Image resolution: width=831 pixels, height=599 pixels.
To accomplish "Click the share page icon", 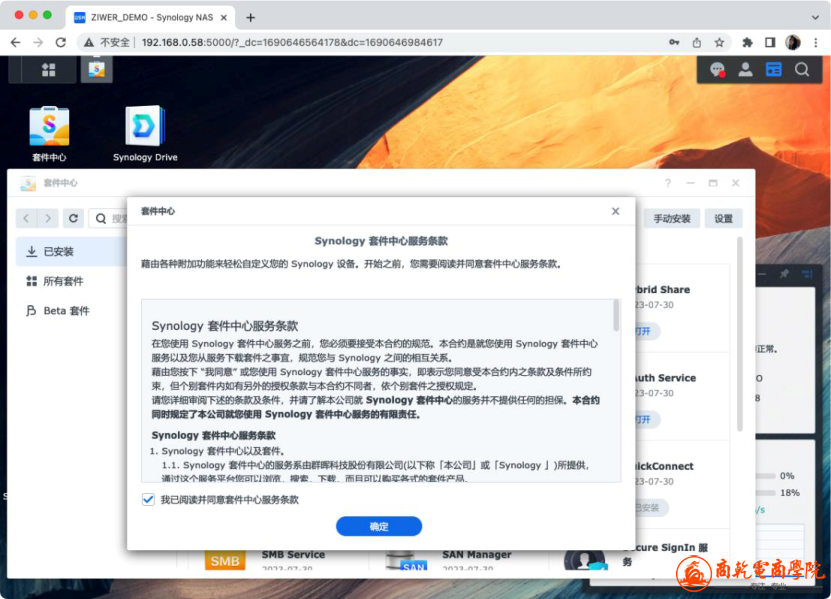I will click(x=697, y=42).
